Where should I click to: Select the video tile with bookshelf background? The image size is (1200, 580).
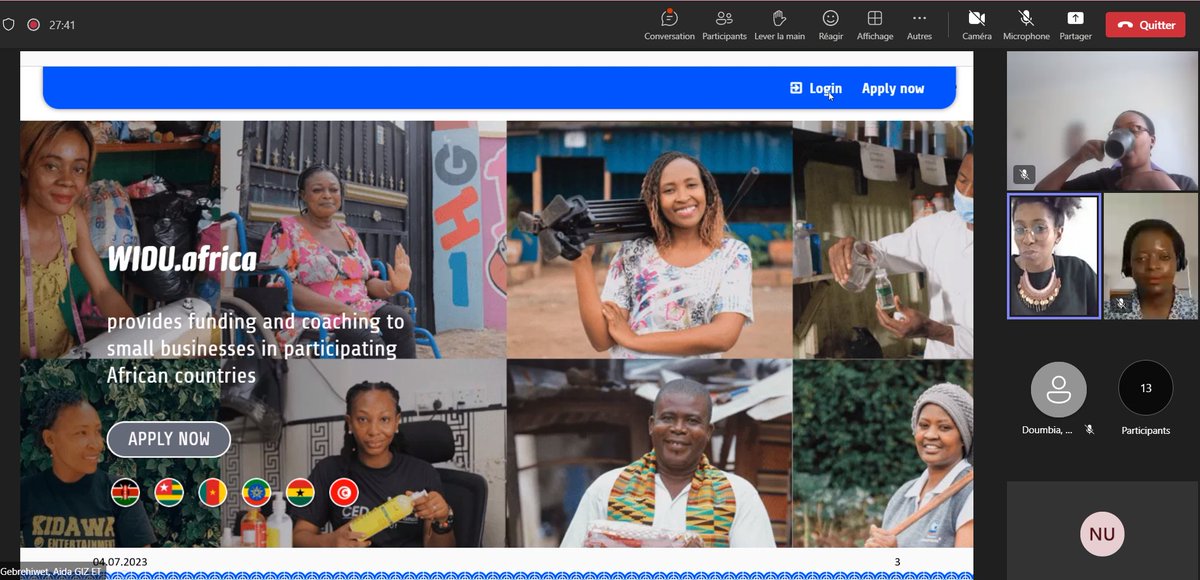1150,256
